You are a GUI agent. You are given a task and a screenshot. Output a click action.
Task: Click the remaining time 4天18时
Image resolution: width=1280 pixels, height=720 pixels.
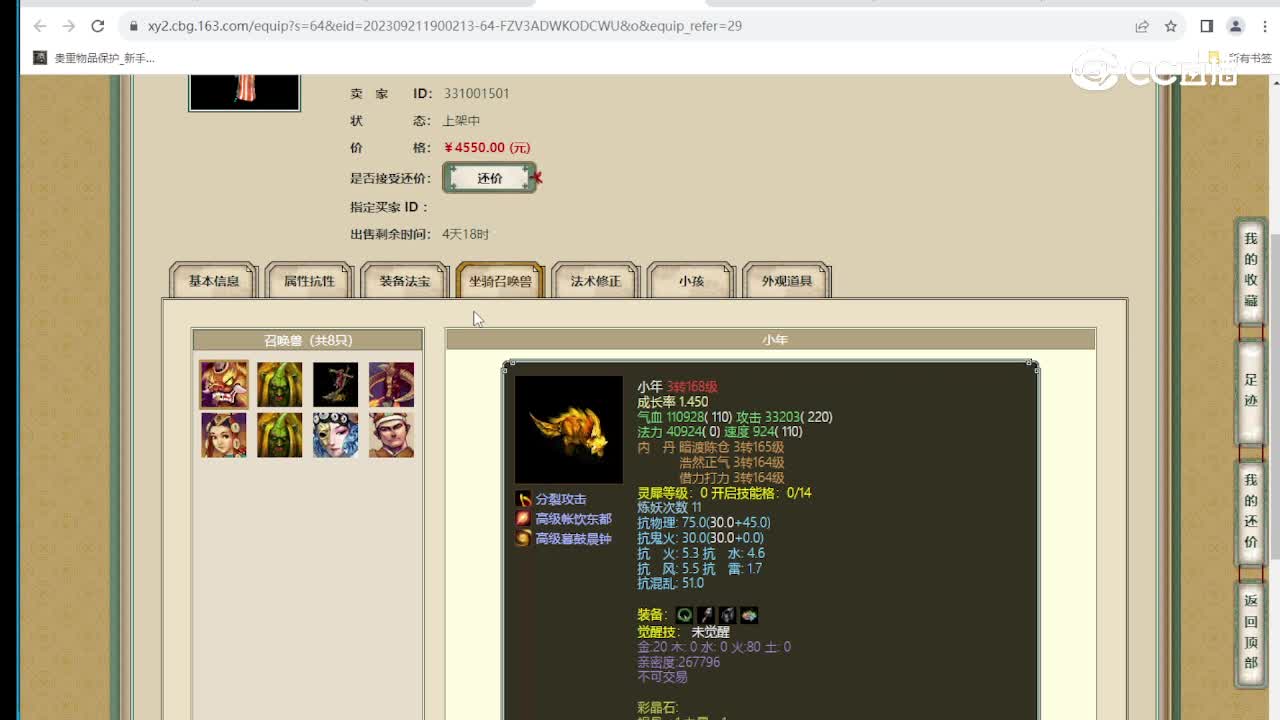466,234
